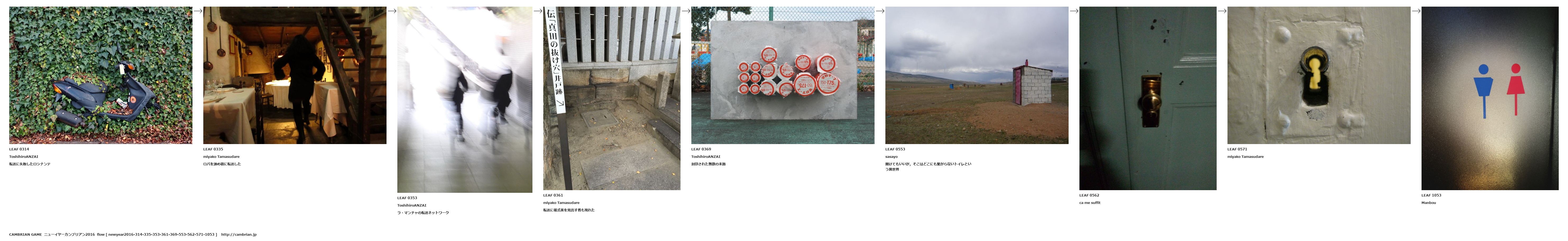Click the arrow after the blurred walking figures photo
1568x241 pixels.
tap(538, 11)
